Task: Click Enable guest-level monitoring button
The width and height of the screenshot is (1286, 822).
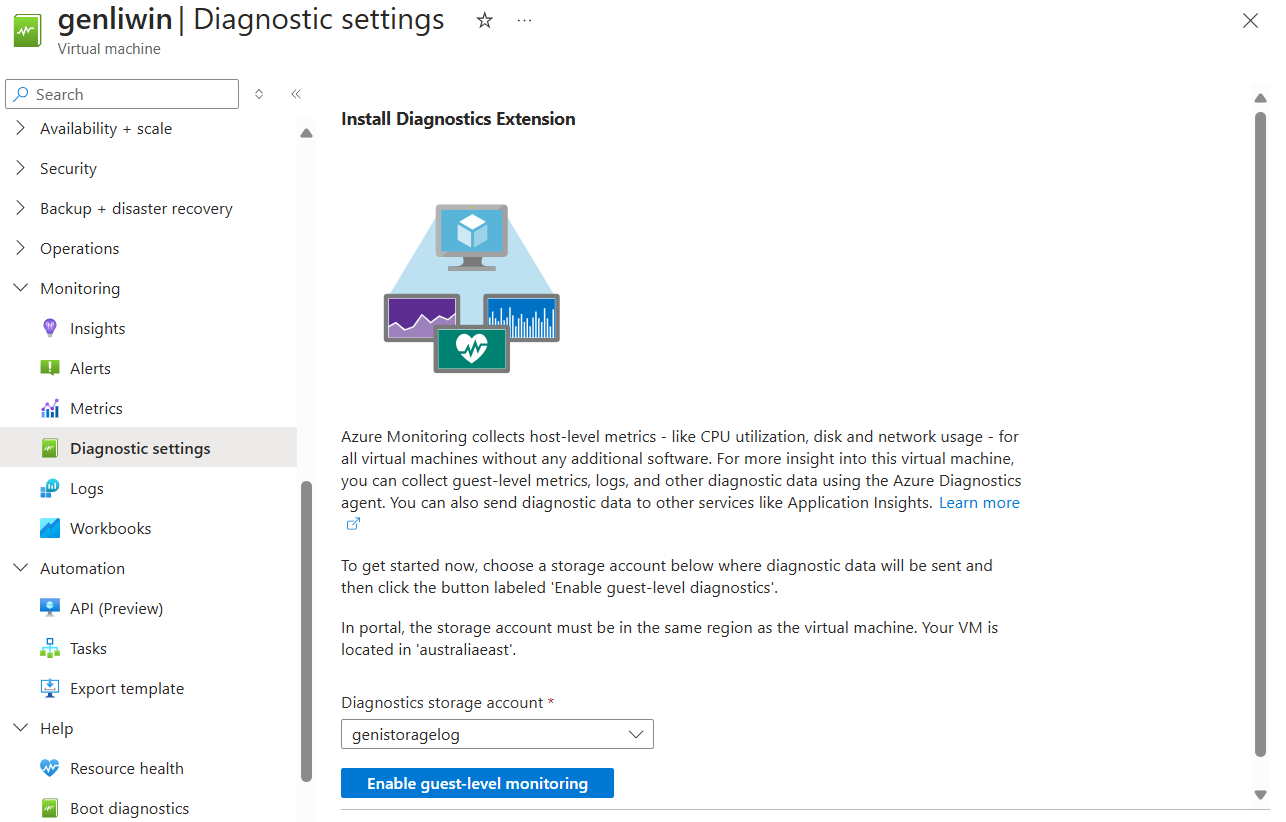Action: tap(477, 783)
